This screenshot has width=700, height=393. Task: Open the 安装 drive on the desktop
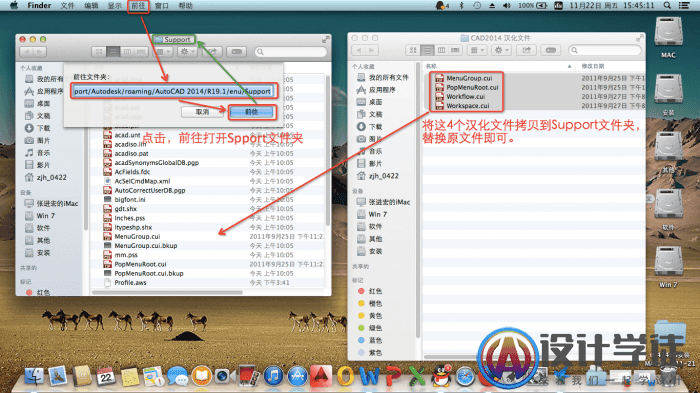(668, 95)
